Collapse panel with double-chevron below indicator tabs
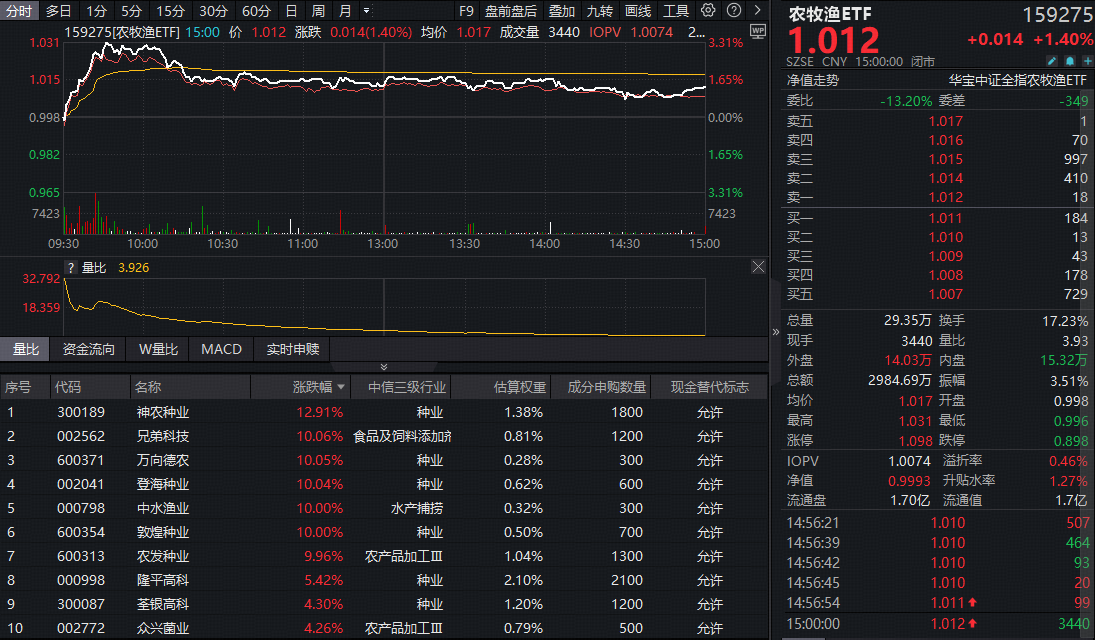Viewport: 1095px width, 640px height. (383, 367)
